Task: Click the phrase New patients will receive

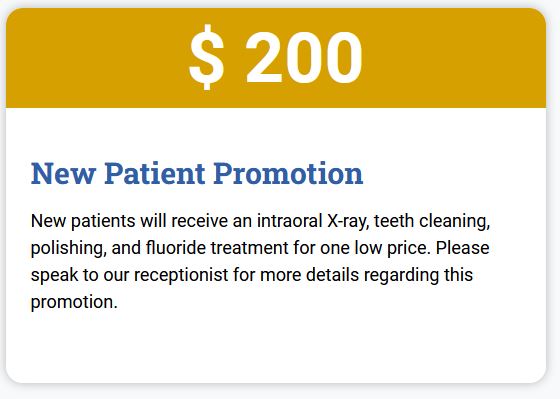Action: [129, 221]
